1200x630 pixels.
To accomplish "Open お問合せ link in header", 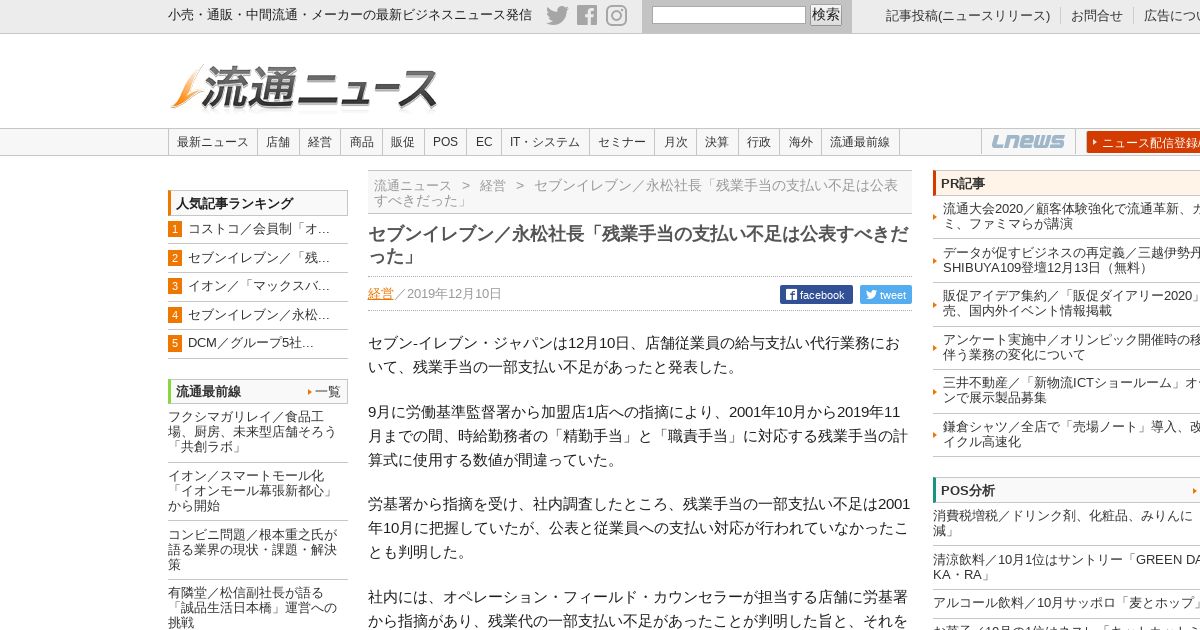I will click(1097, 16).
